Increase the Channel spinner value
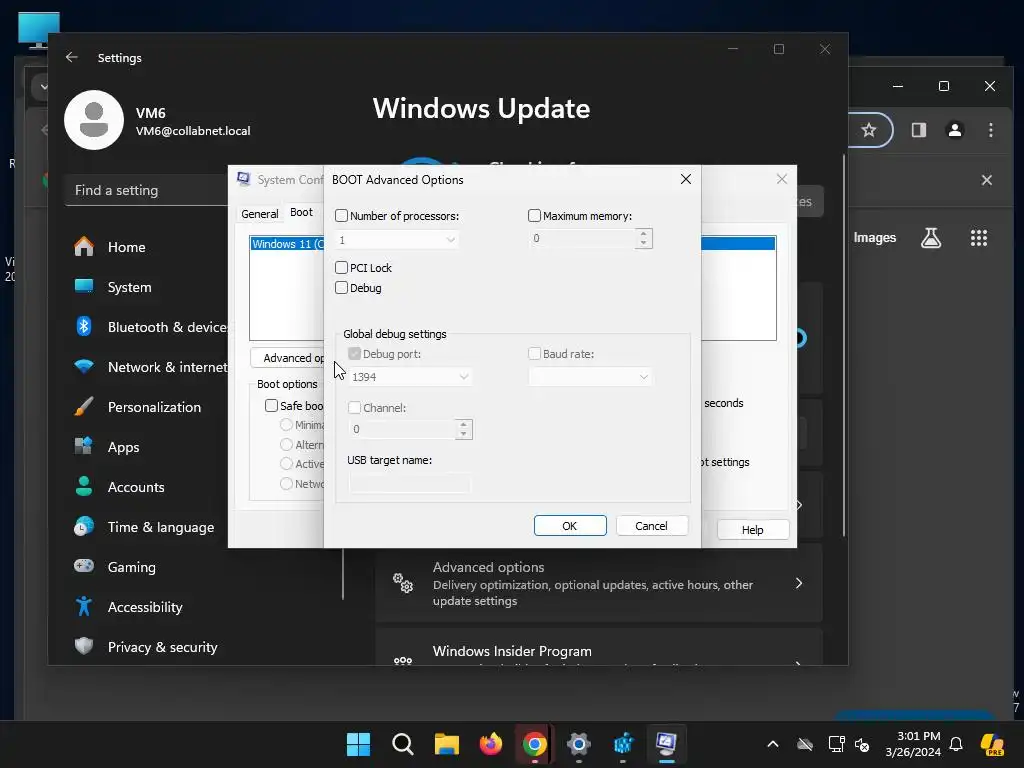The width and height of the screenshot is (1024, 768). 464,424
